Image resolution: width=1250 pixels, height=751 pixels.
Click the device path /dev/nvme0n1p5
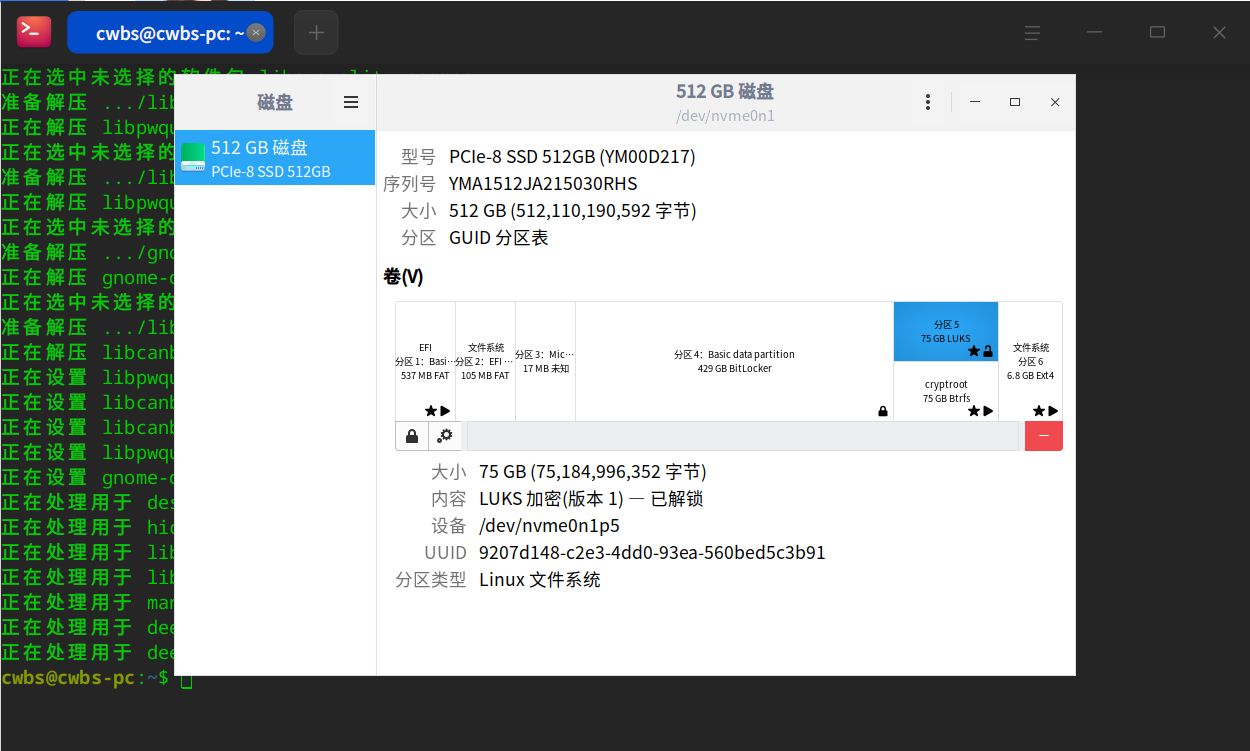[549, 526]
